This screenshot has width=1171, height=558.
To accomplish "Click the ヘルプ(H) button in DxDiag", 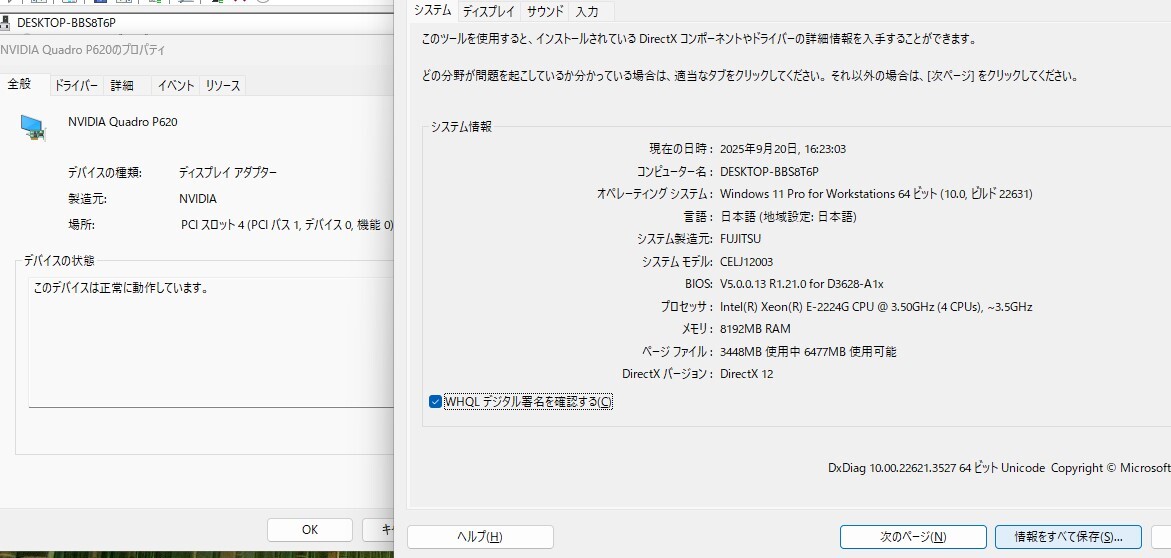I will (x=480, y=537).
